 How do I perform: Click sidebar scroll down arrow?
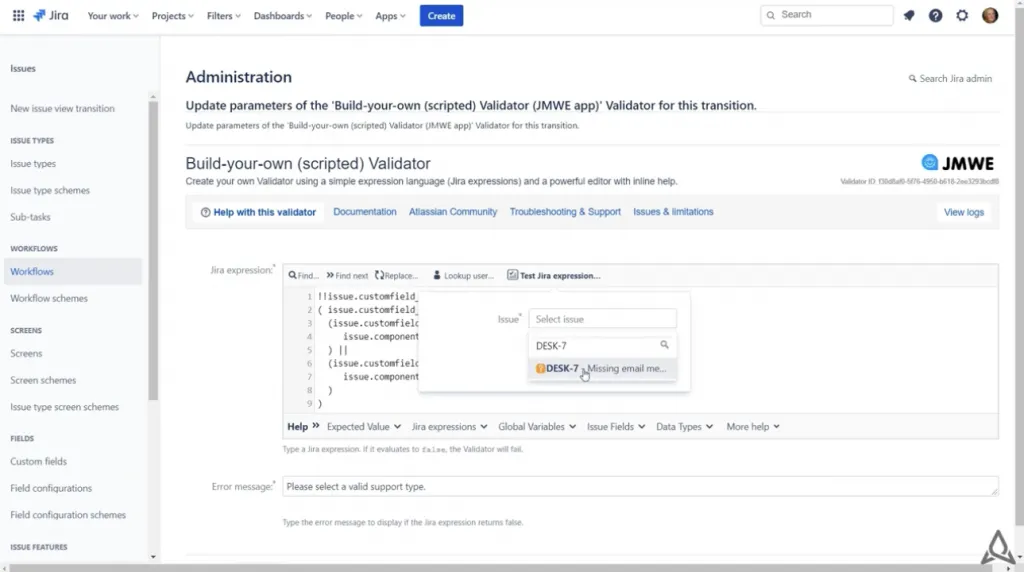click(x=153, y=556)
